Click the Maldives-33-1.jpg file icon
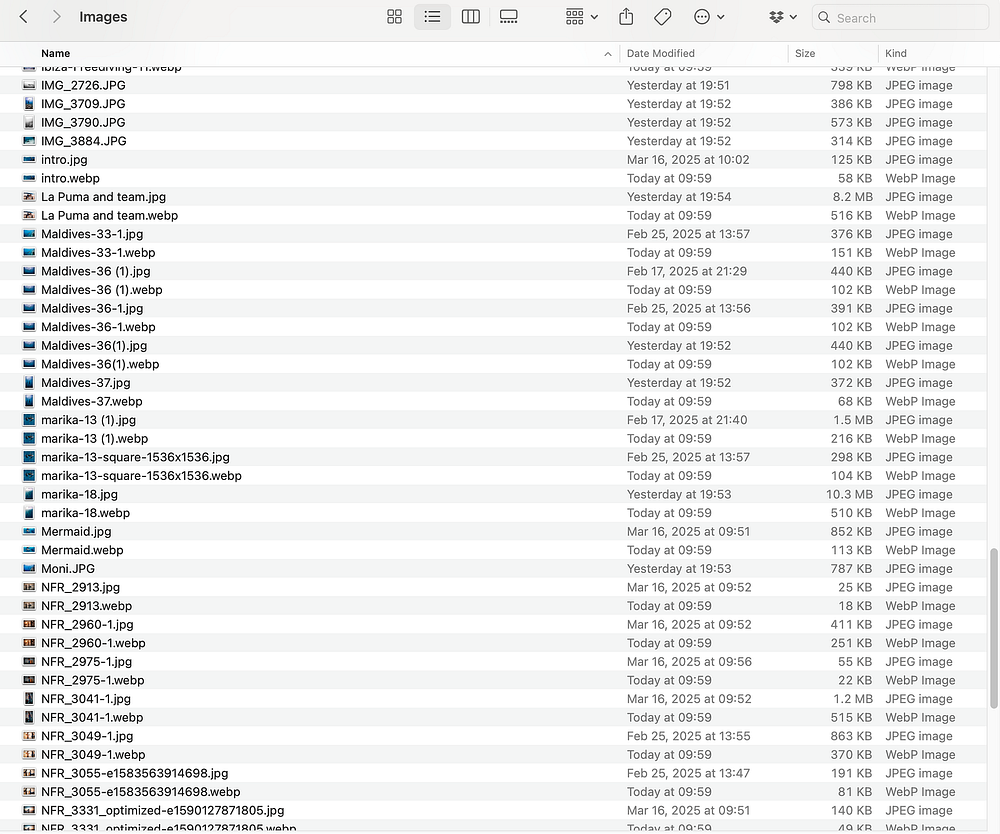 pyautogui.click(x=29, y=234)
